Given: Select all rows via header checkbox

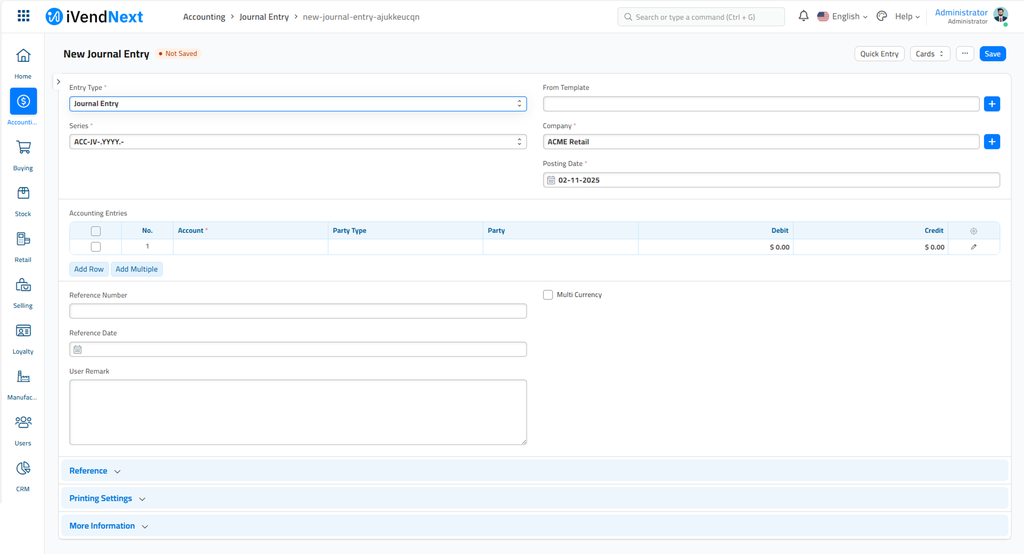Looking at the screenshot, I should tap(96, 231).
